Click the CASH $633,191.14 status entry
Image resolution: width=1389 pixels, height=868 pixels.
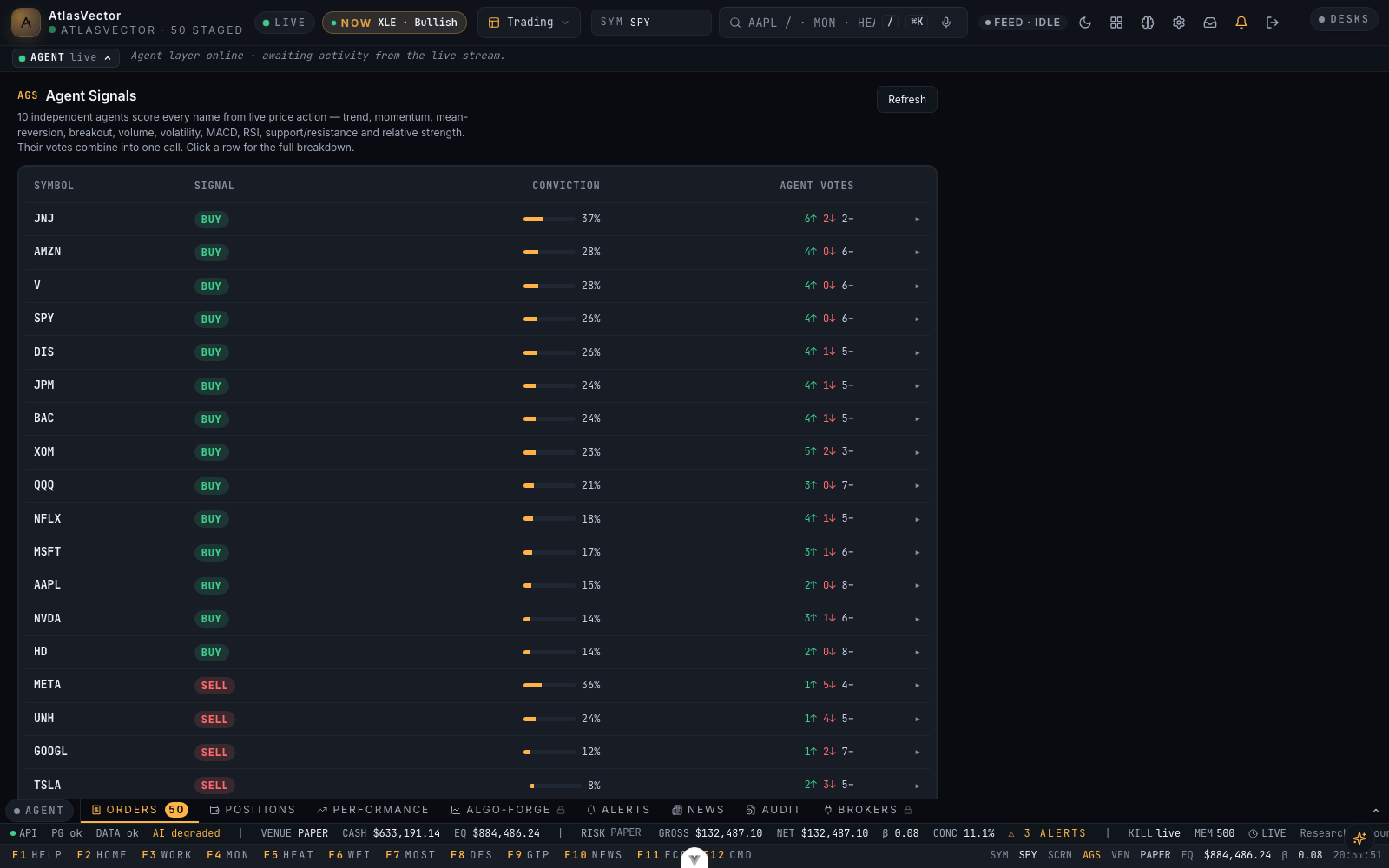[x=391, y=833]
